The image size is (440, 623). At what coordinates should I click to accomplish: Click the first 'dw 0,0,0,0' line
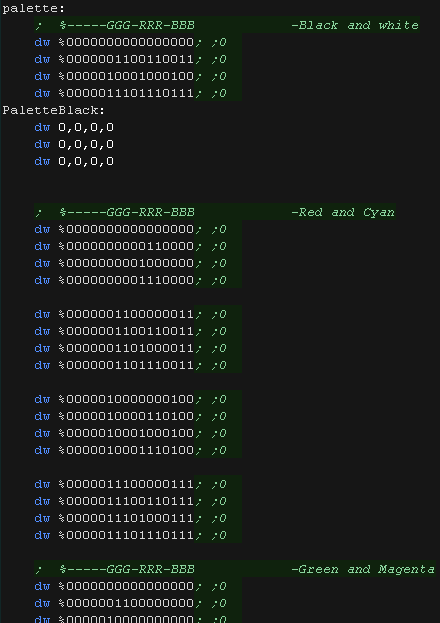tap(74, 127)
